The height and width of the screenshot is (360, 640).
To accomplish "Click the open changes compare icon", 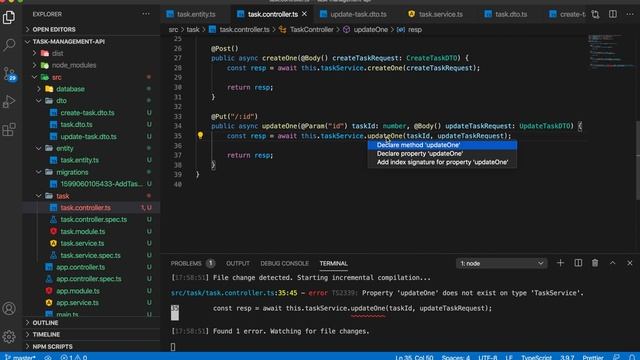I will point(595,14).
